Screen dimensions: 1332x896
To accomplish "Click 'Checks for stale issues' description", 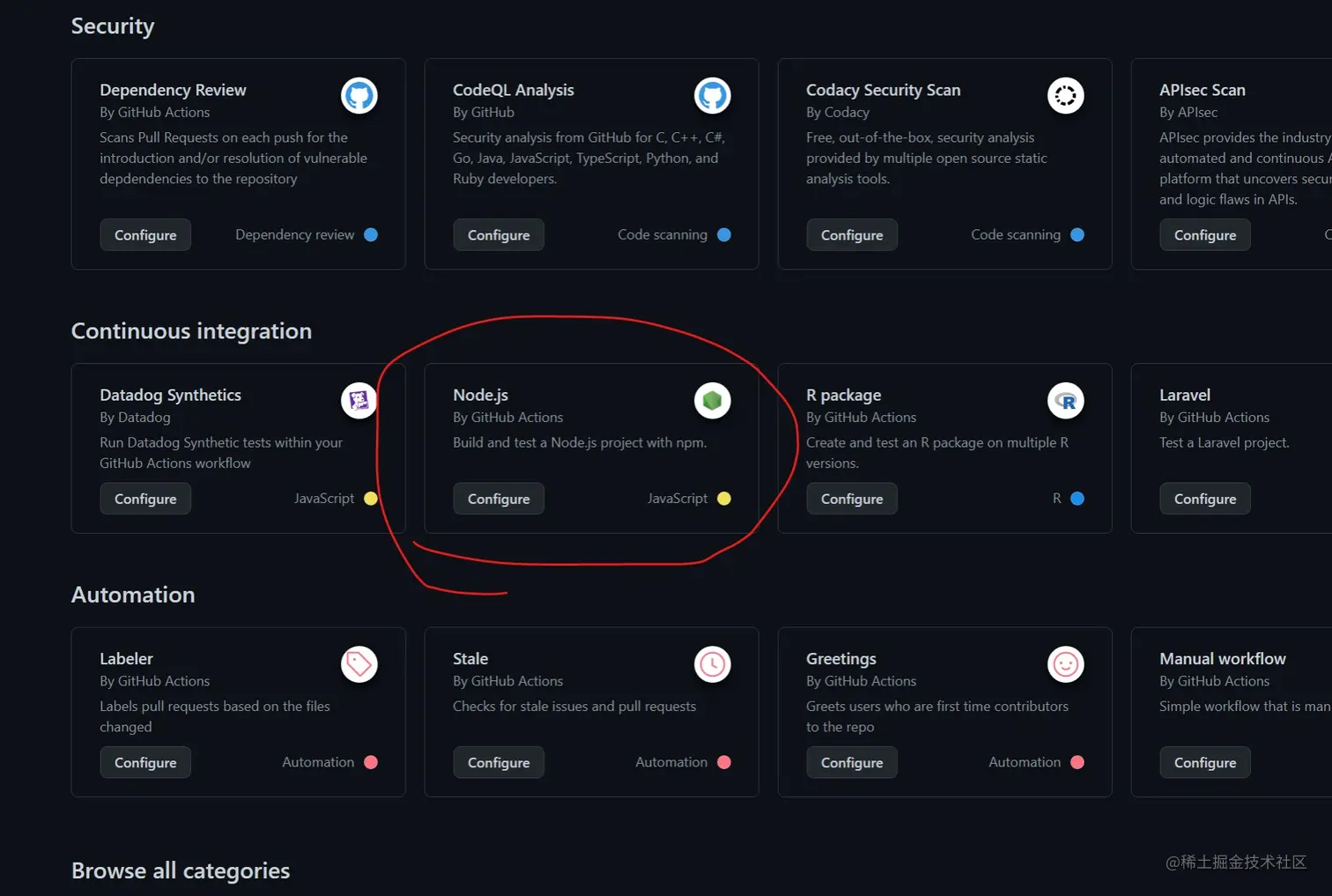I will [x=574, y=706].
